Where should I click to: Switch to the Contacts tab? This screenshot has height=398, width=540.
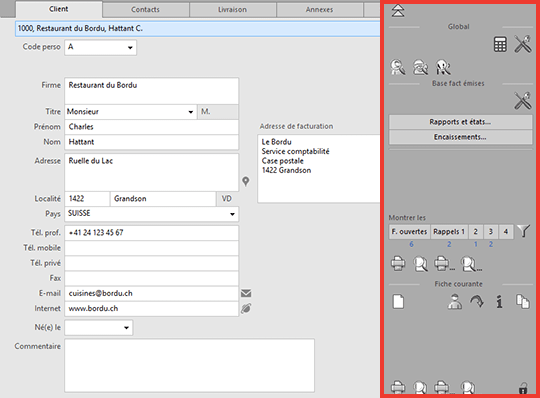pos(145,10)
